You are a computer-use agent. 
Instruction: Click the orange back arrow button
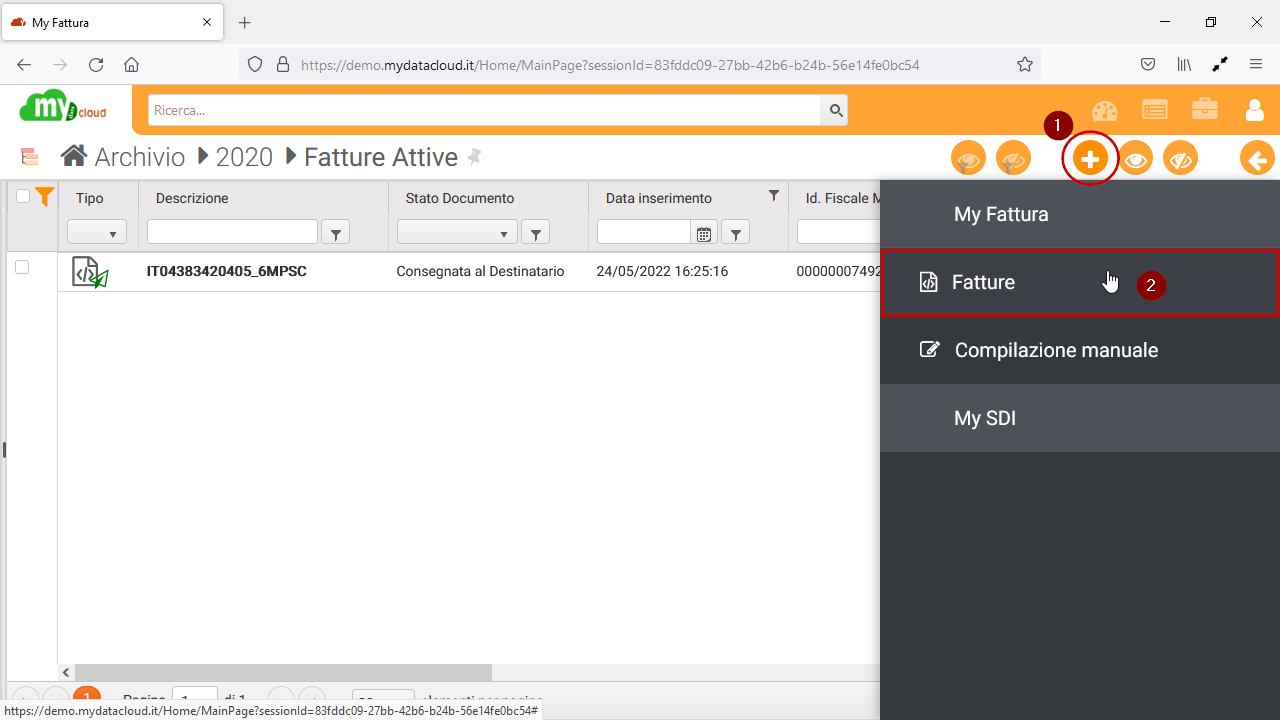(1257, 158)
